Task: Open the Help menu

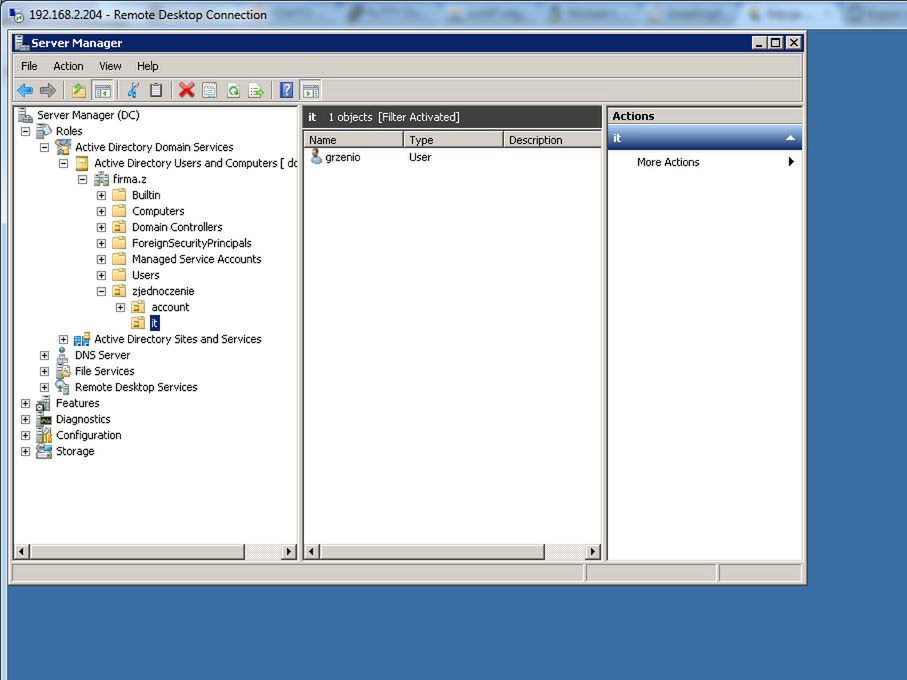Action: coord(148,66)
